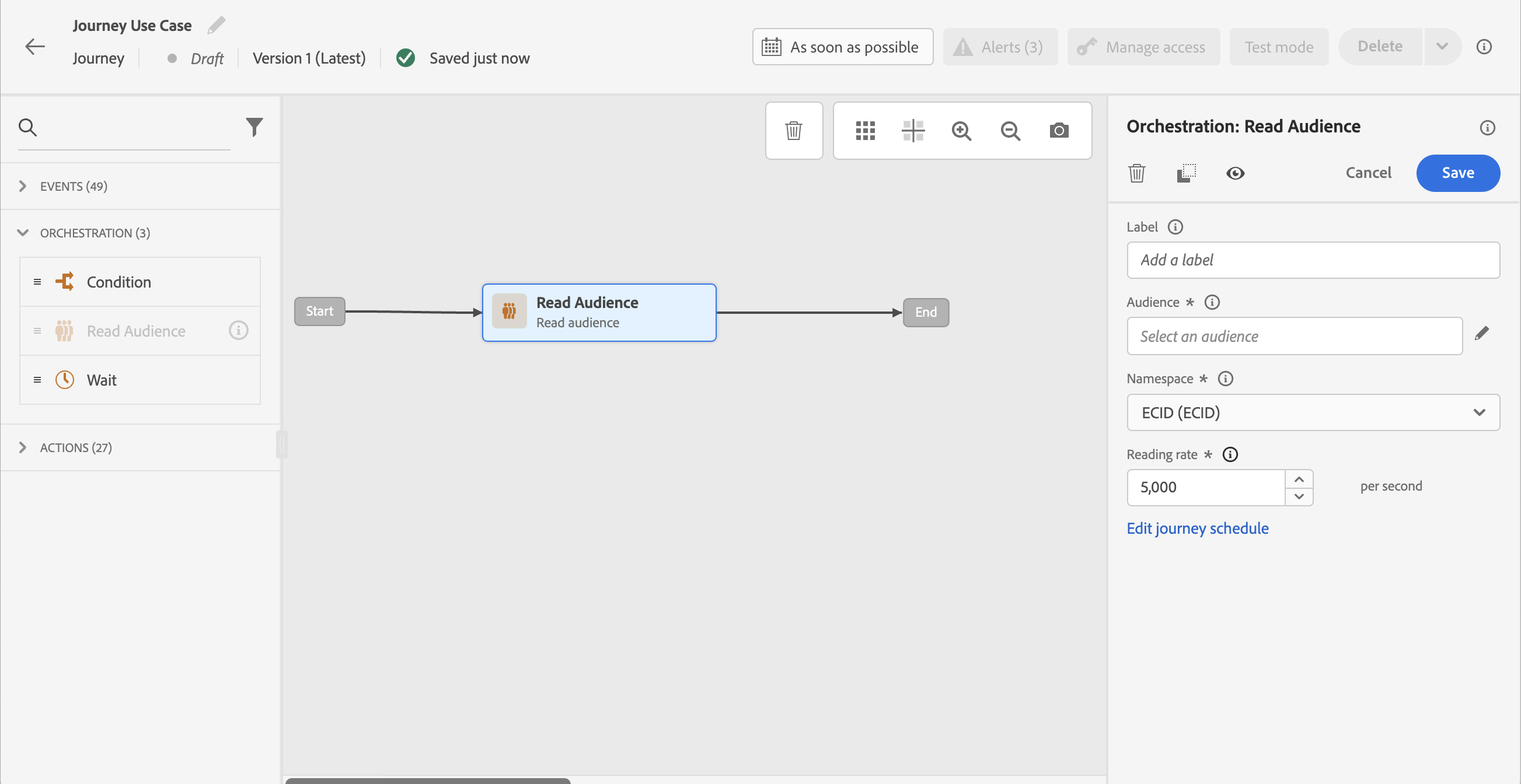Toggle the grid dots icon in canvas toolbar
The width and height of the screenshot is (1521, 784).
(x=865, y=130)
